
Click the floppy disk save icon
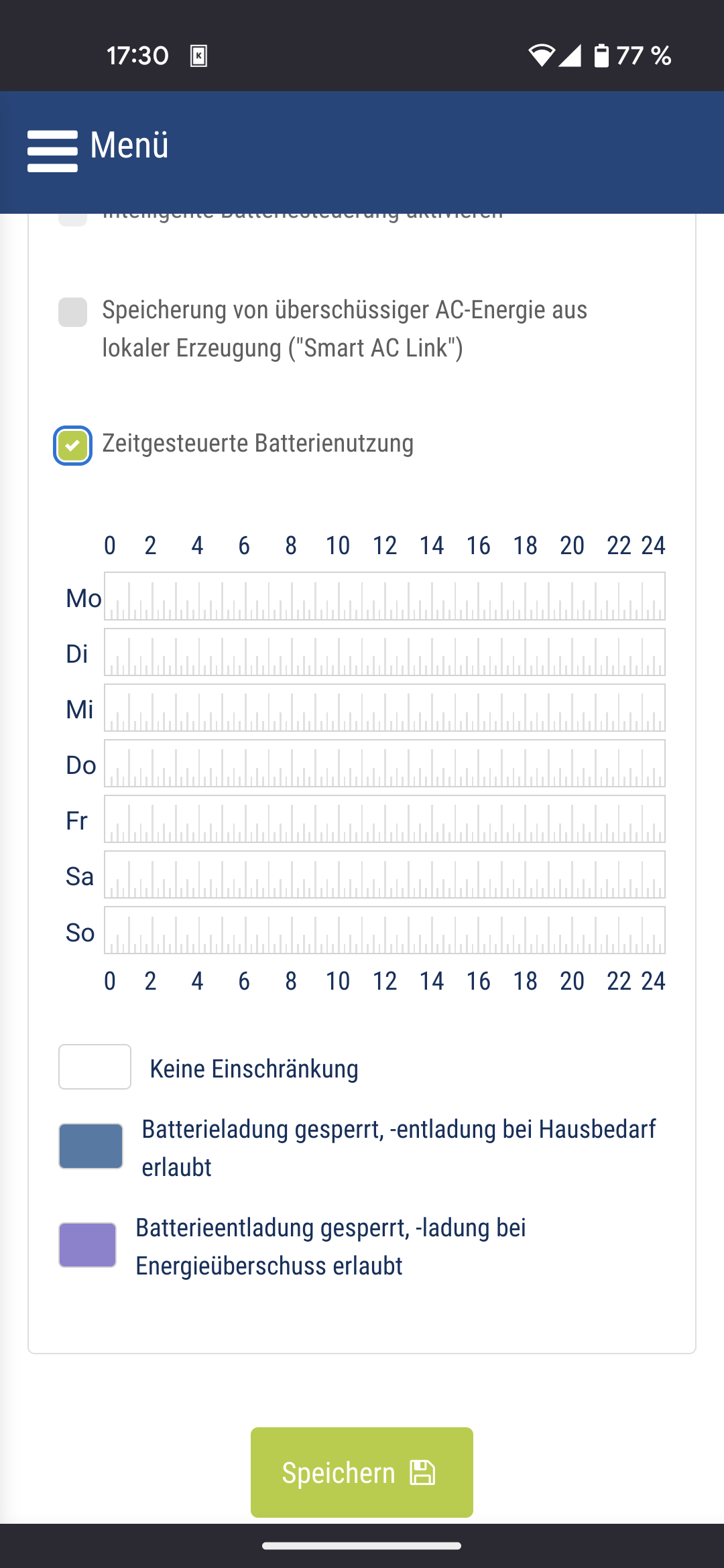(423, 1472)
